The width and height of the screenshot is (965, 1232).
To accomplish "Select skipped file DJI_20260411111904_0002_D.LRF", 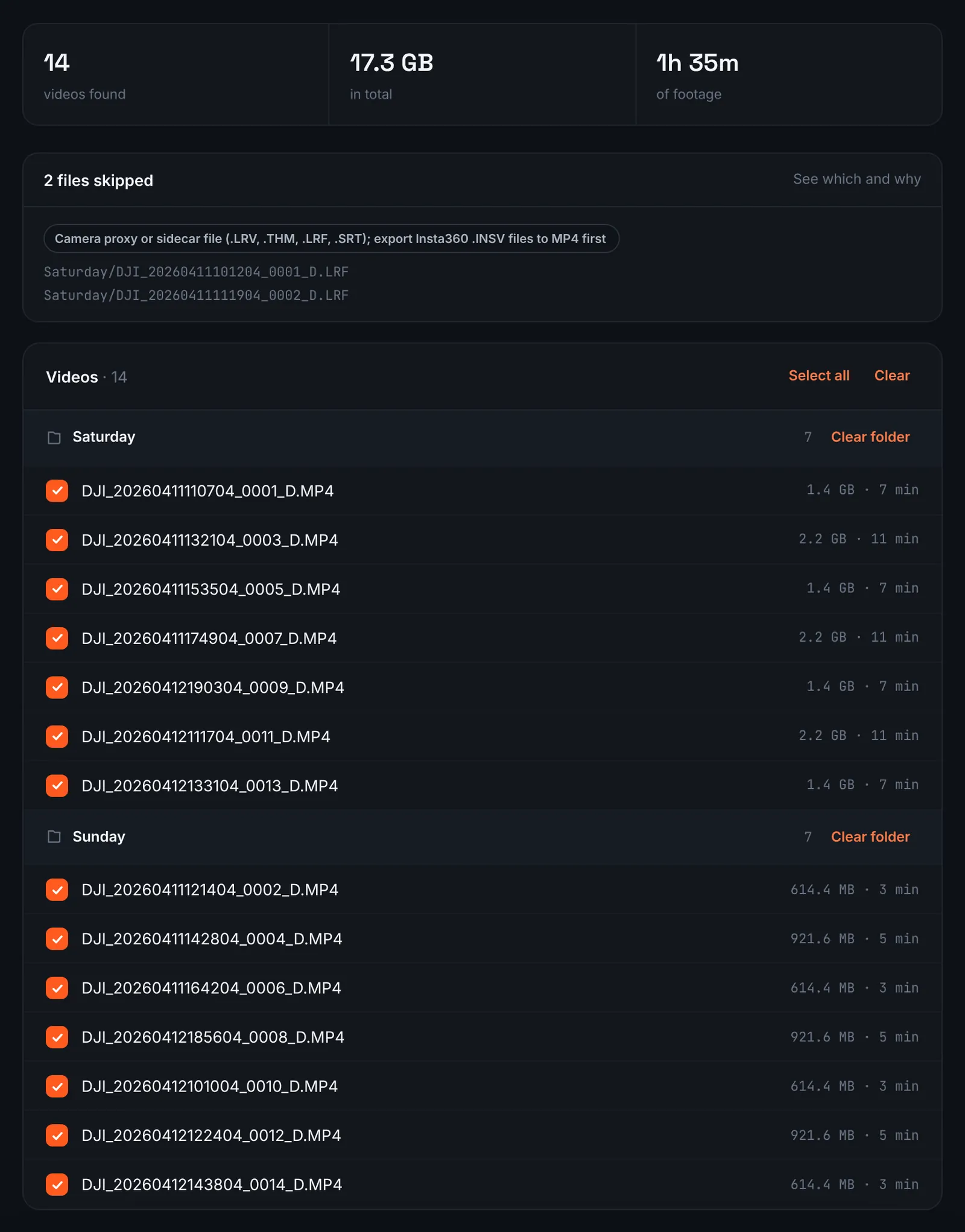I will (196, 295).
